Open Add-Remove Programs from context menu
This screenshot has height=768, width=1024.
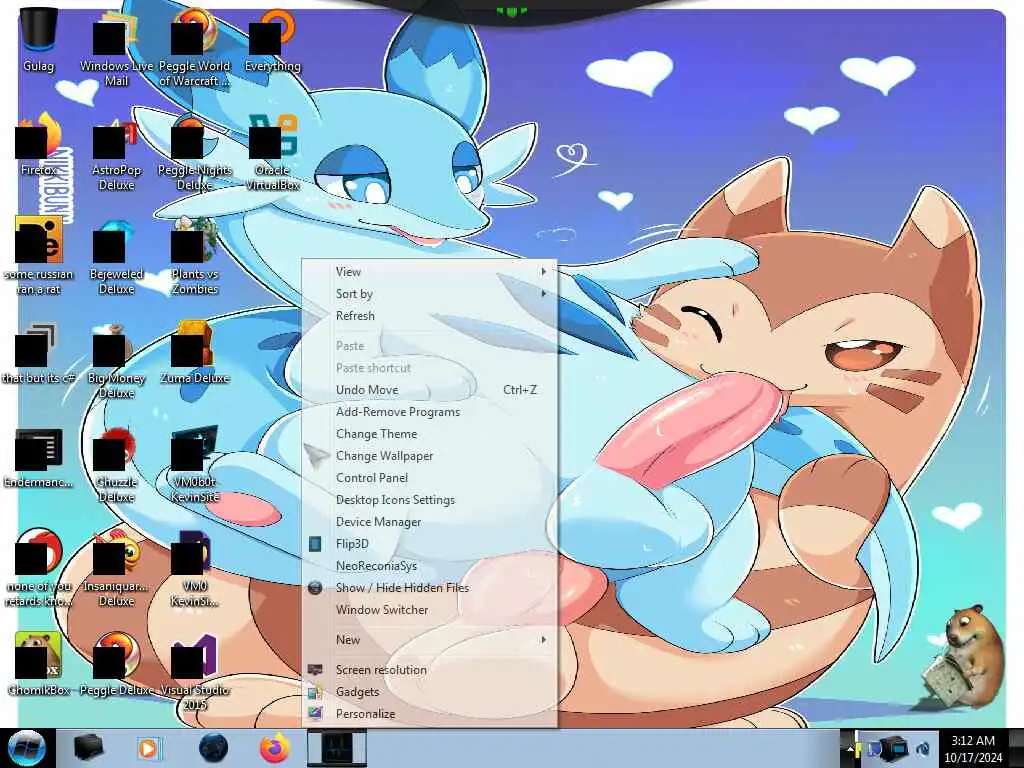click(430, 412)
